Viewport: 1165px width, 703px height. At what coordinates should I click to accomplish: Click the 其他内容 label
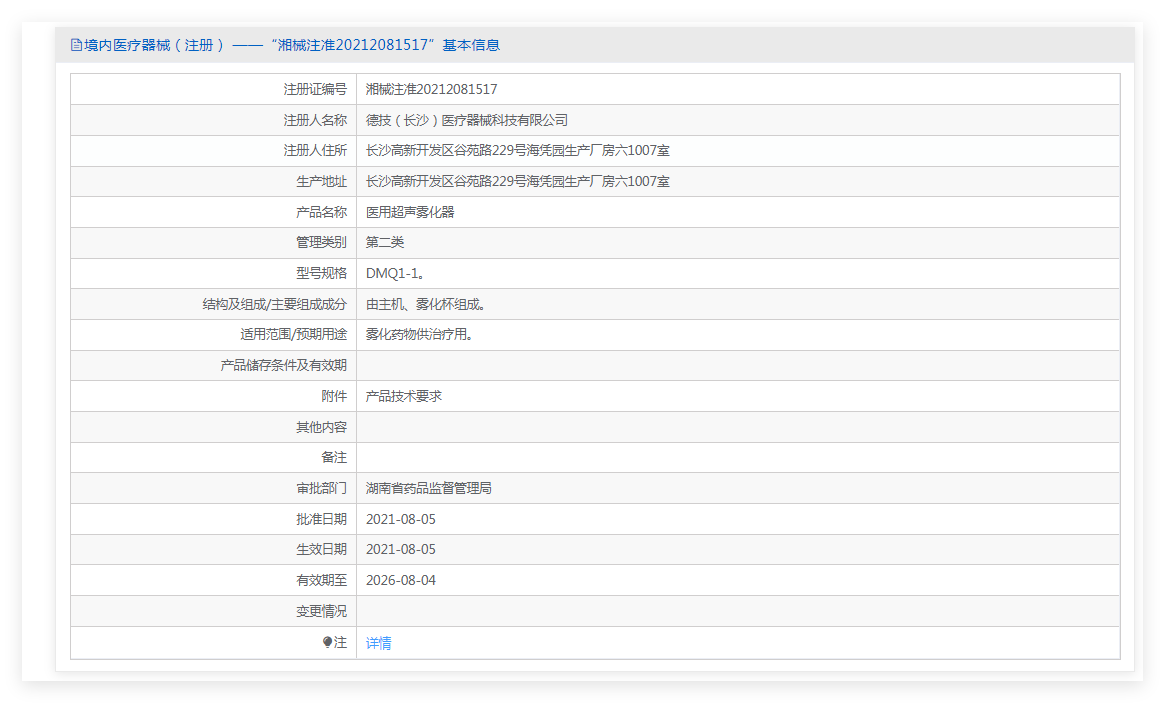click(x=322, y=427)
